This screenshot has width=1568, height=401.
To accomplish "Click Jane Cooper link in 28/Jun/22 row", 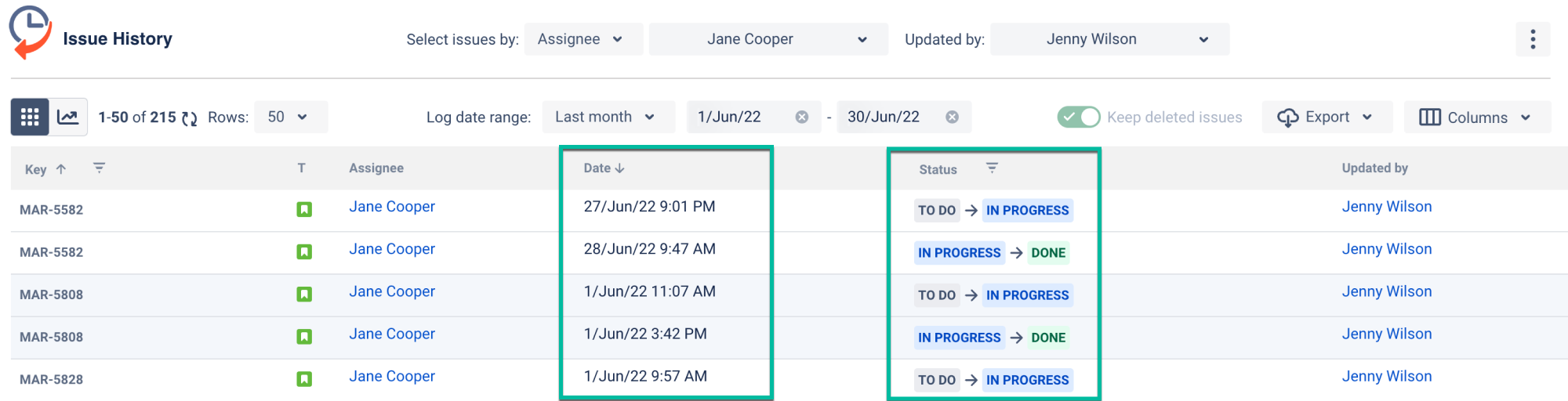I will [392, 249].
